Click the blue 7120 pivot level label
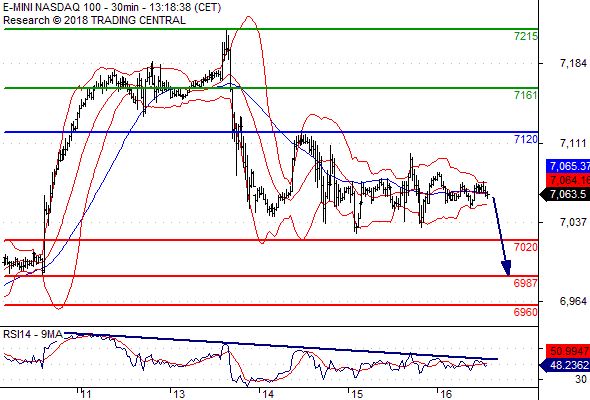Image resolution: width=590 pixels, height=400 pixels. 526,140
